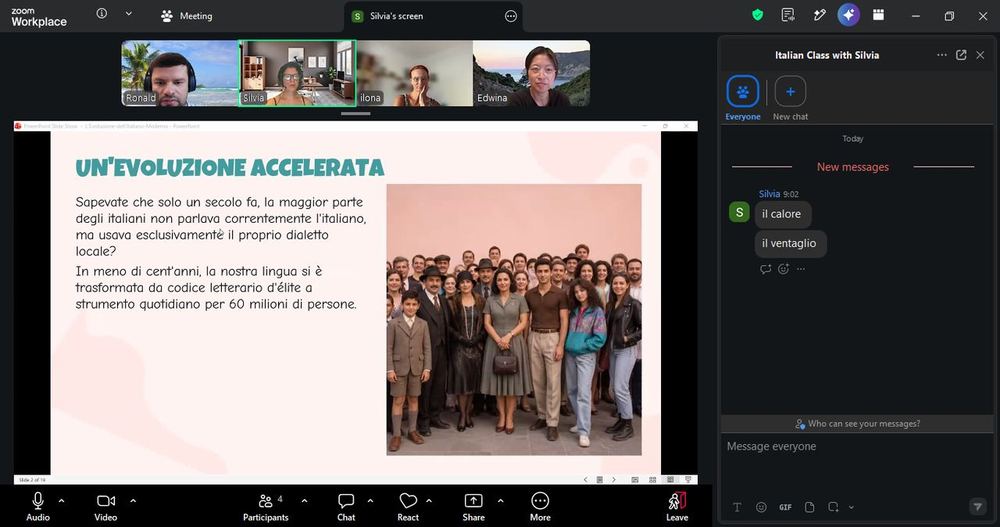
Task: Reply to Silvia's message in thread
Action: click(765, 269)
